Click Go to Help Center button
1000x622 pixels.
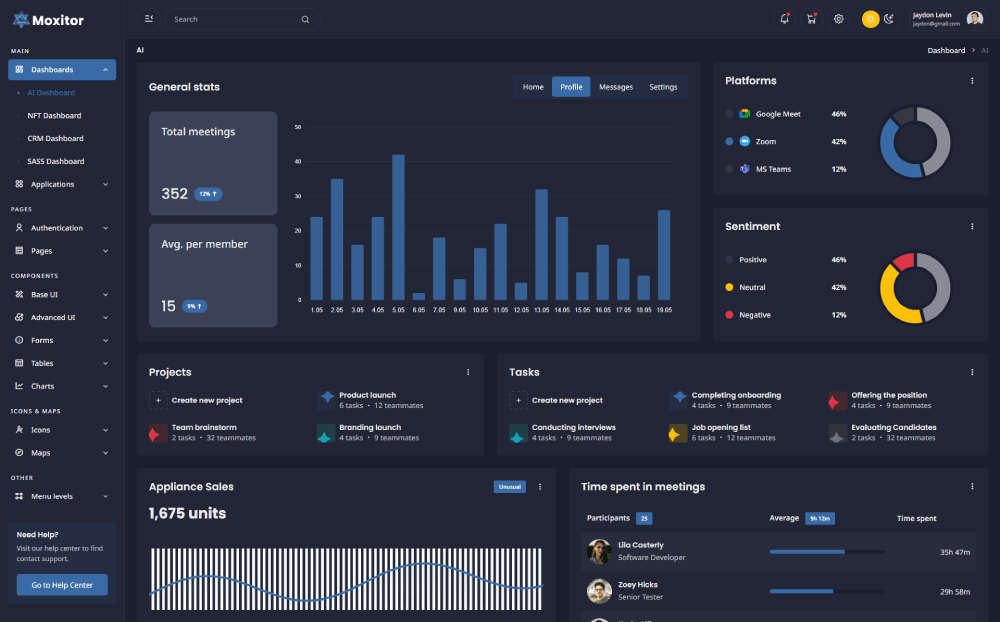tap(62, 585)
